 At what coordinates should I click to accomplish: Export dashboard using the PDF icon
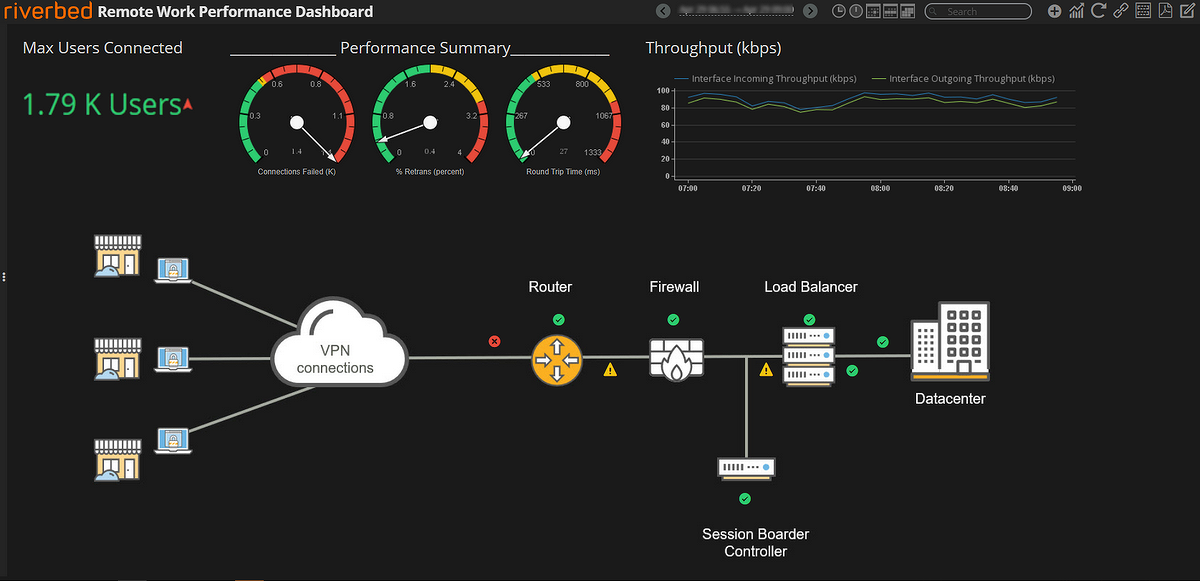click(1165, 11)
